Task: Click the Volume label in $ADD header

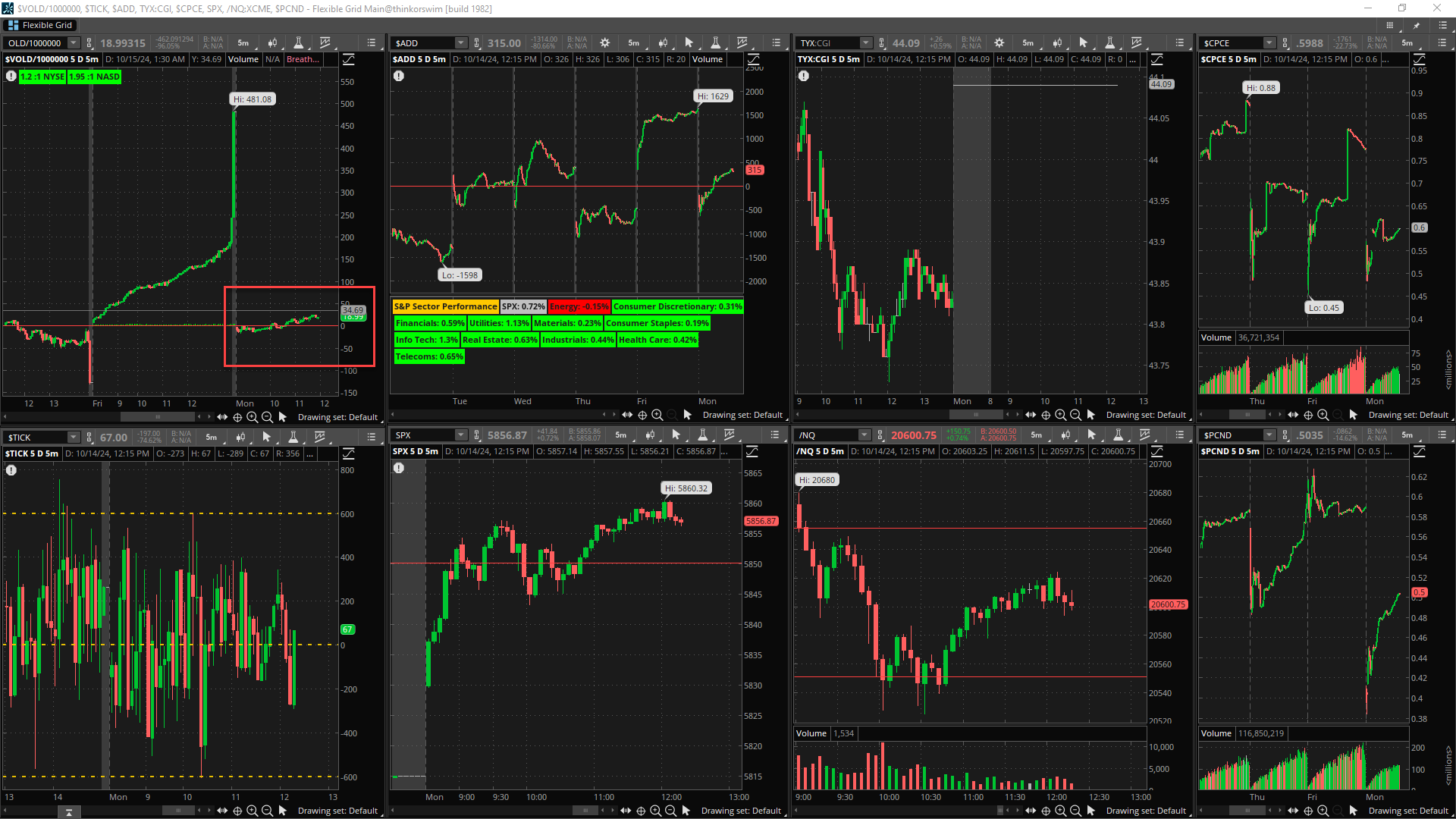Action: pyautogui.click(x=707, y=59)
